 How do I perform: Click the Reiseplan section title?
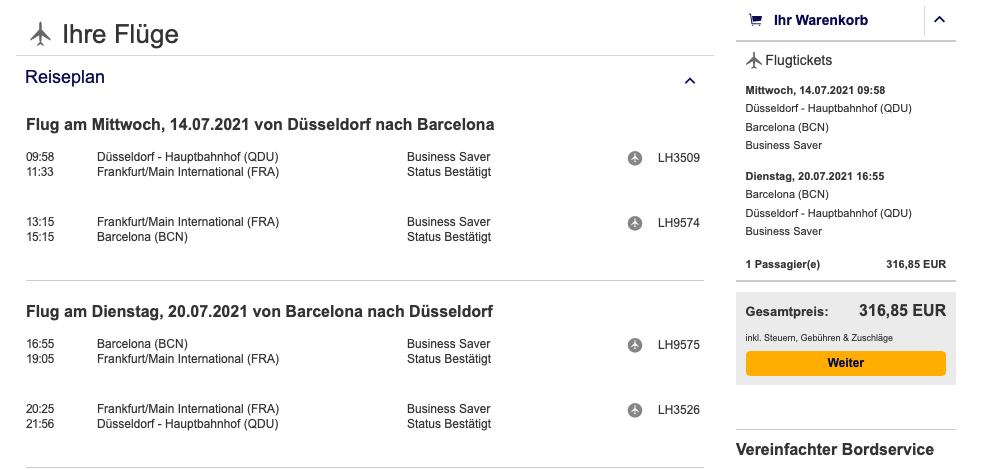tap(65, 78)
